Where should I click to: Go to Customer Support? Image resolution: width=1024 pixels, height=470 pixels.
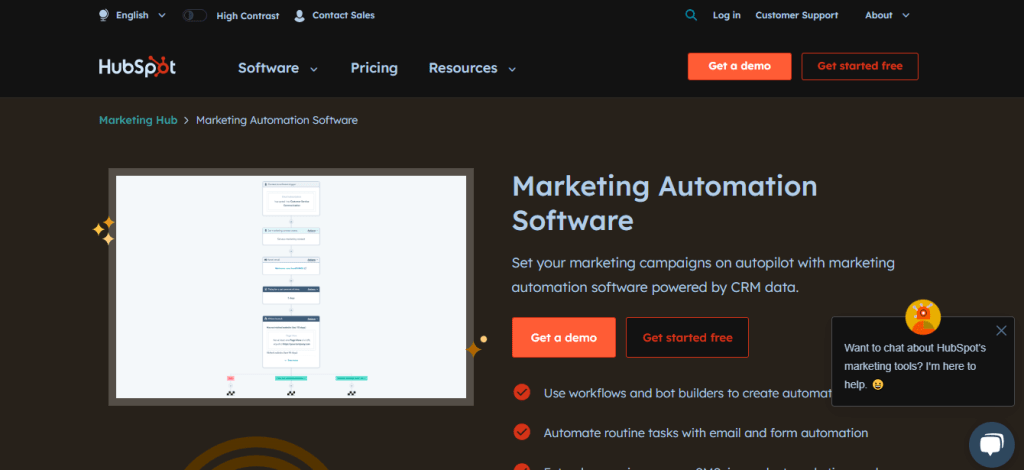(x=797, y=15)
